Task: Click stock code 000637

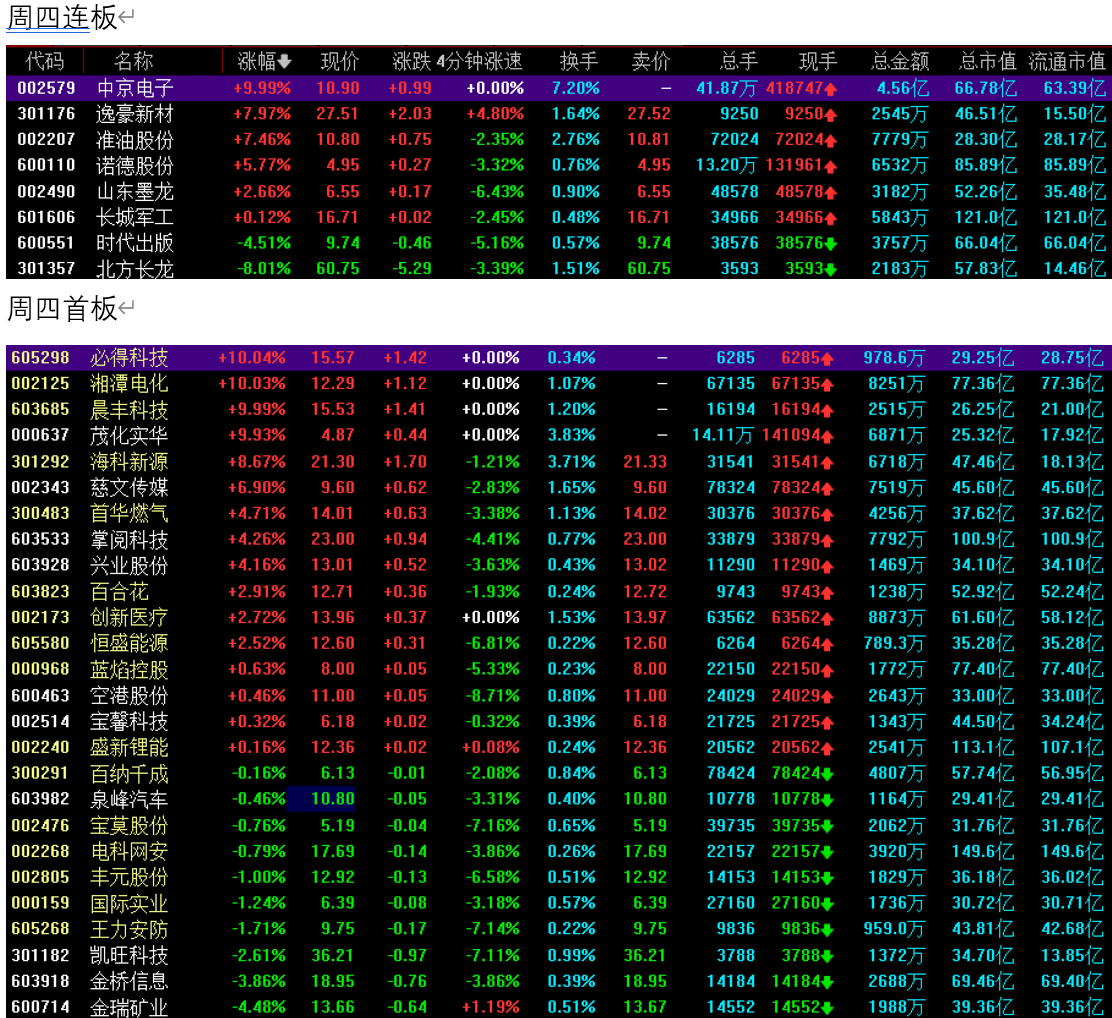Action: point(40,435)
